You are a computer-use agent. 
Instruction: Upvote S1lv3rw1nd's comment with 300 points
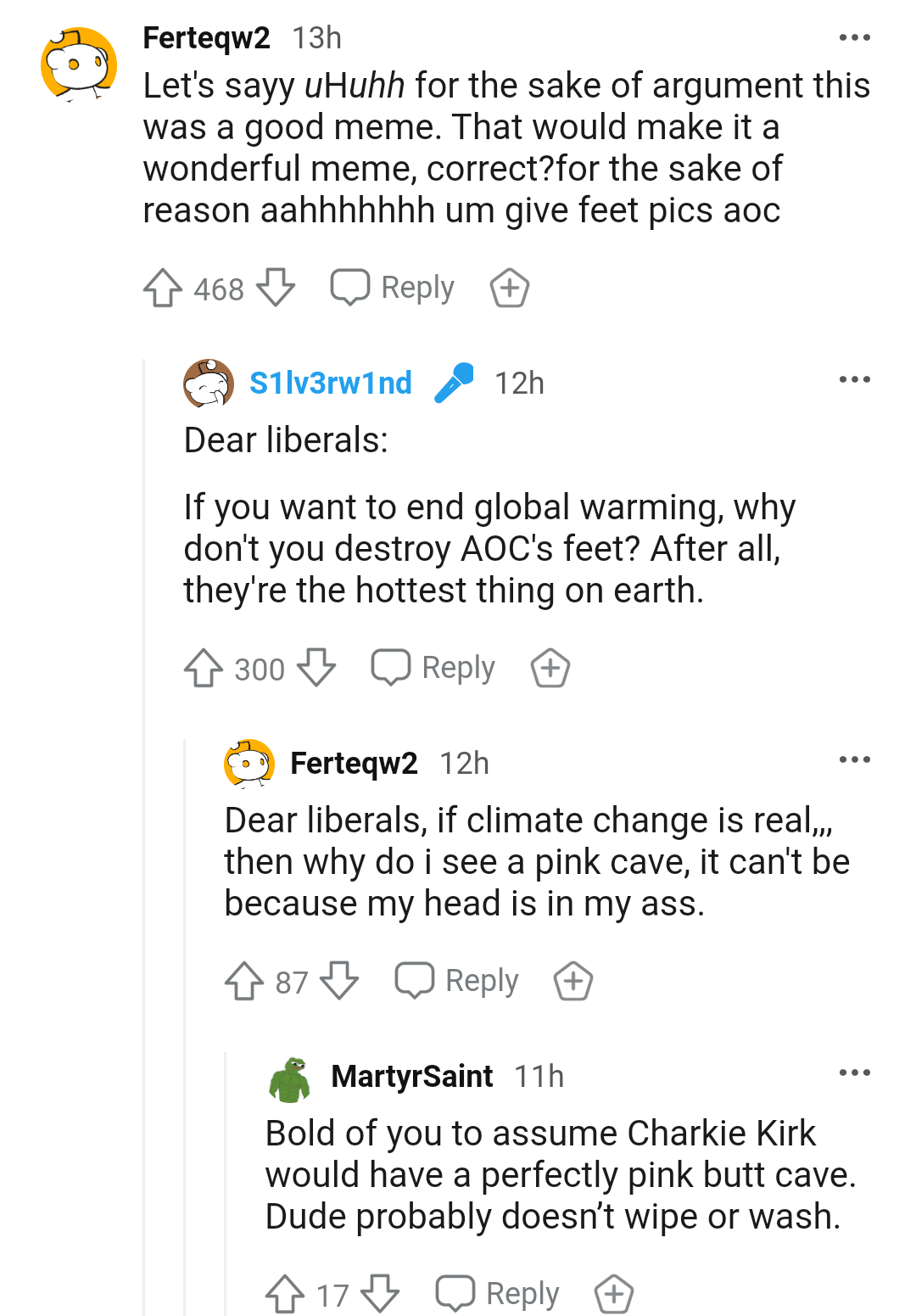[203, 668]
